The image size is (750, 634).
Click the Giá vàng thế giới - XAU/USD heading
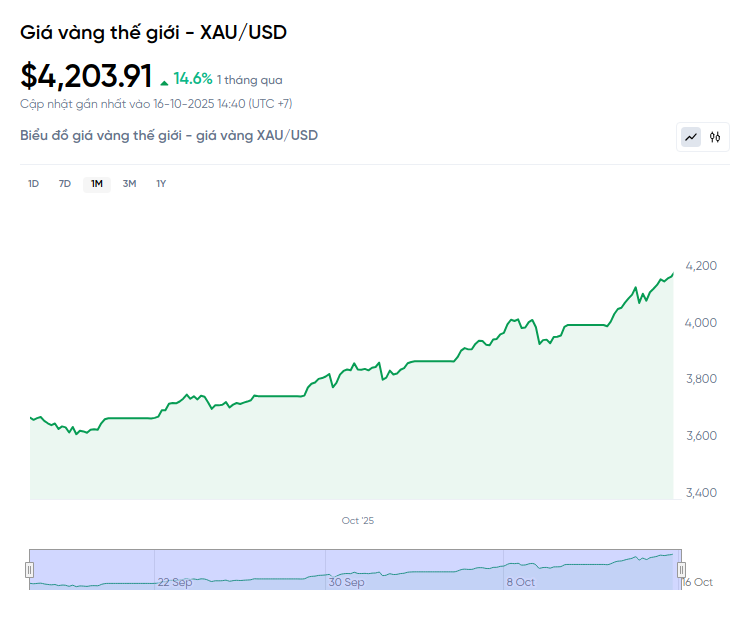153,32
